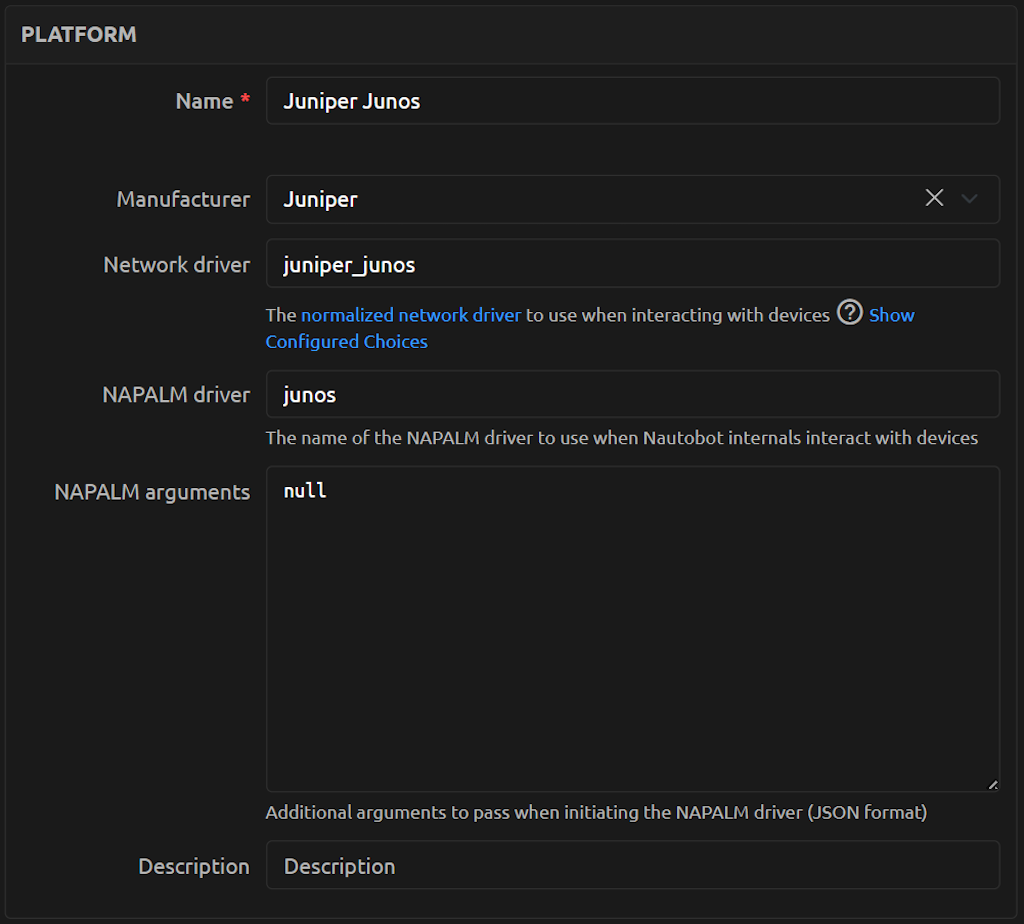Click the NAPALM driver label
1024x924 pixels.
pyautogui.click(x=176, y=394)
